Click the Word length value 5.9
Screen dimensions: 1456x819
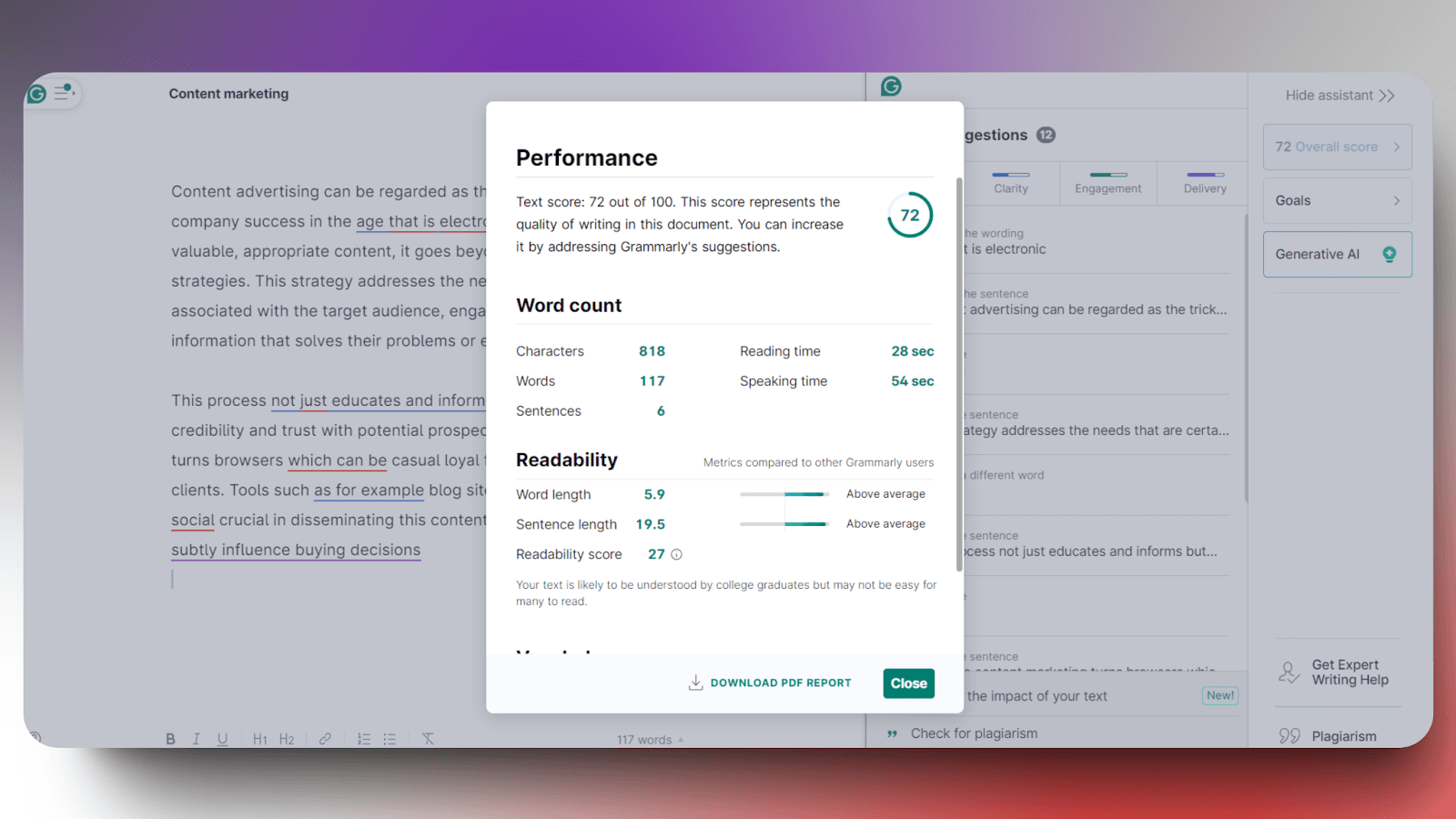(x=654, y=494)
